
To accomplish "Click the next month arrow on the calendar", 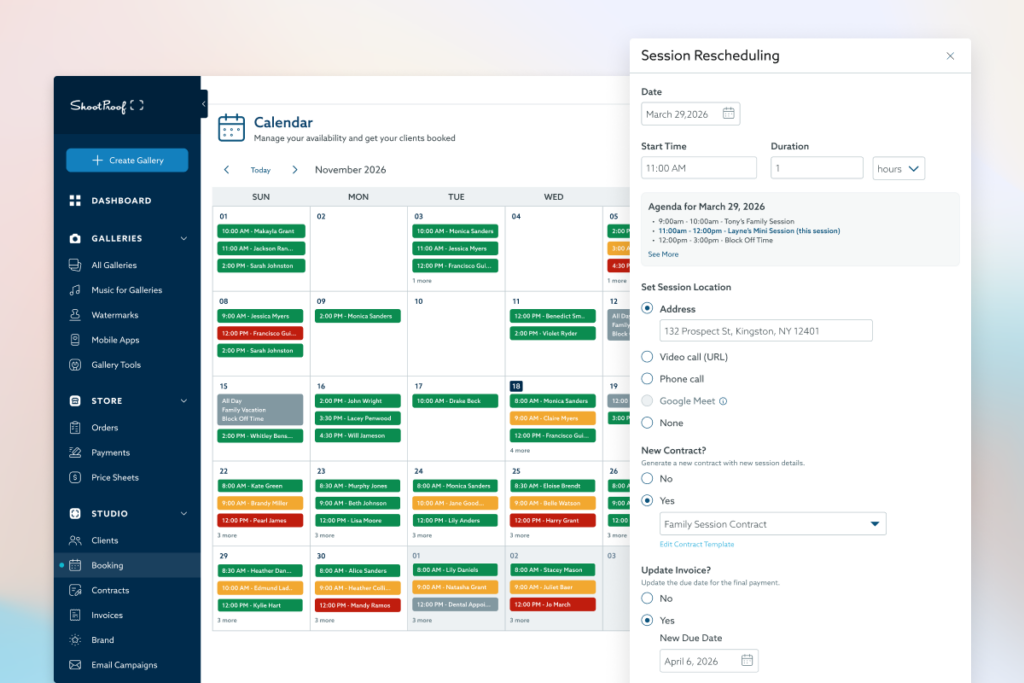I will point(294,169).
